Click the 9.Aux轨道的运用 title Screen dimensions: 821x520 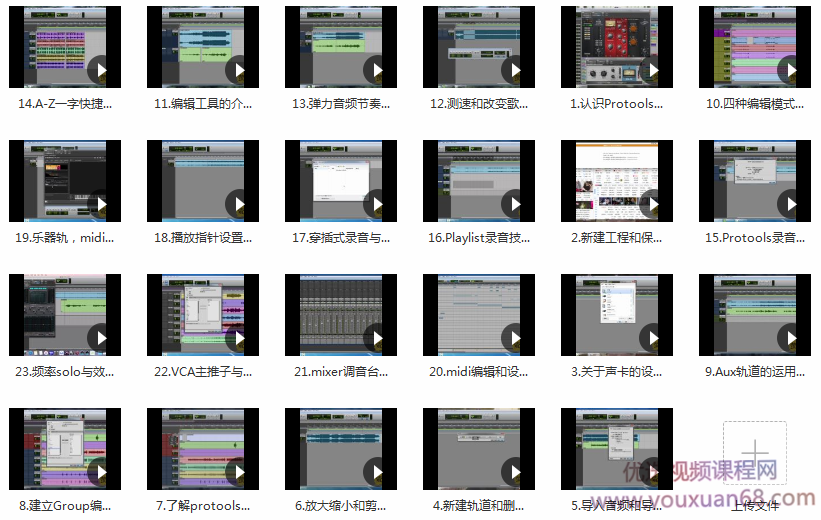pos(754,371)
